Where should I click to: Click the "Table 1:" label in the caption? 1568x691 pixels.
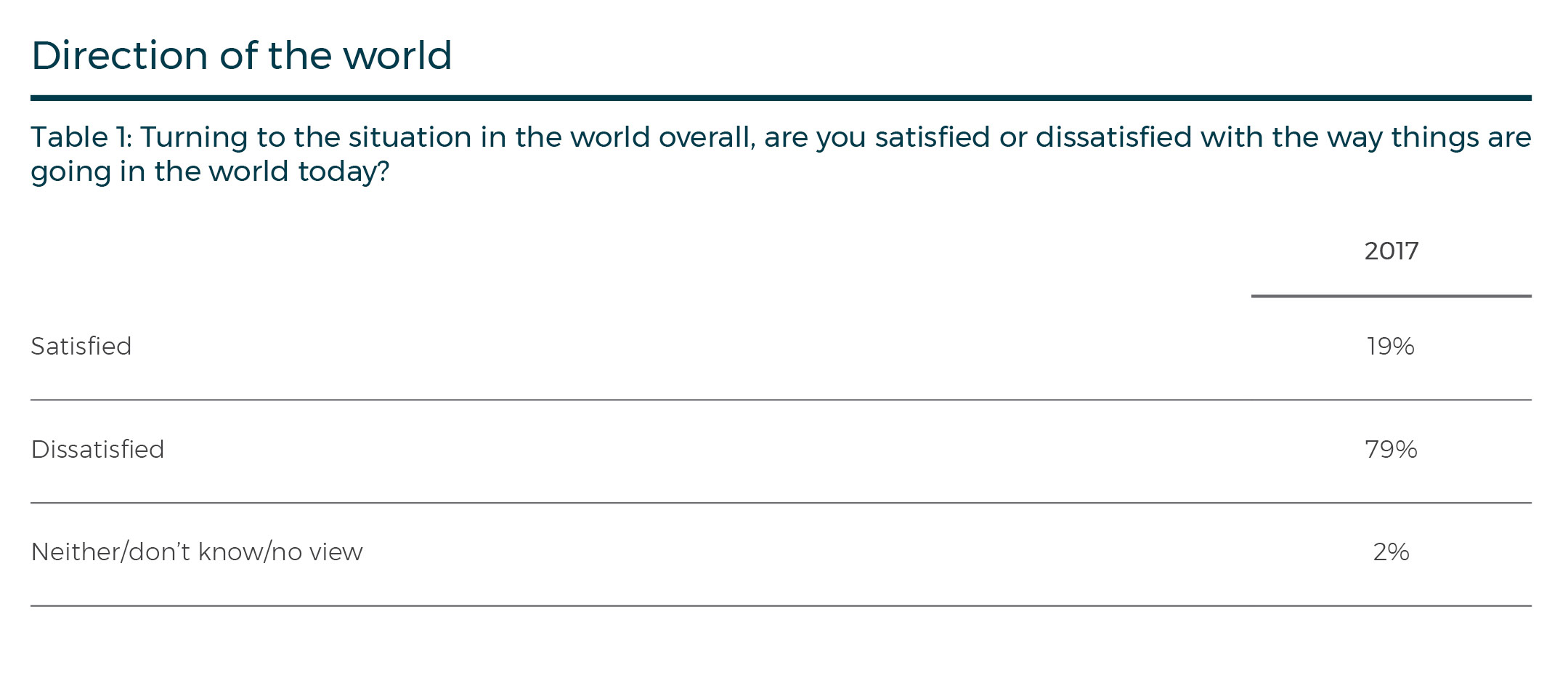click(81, 137)
